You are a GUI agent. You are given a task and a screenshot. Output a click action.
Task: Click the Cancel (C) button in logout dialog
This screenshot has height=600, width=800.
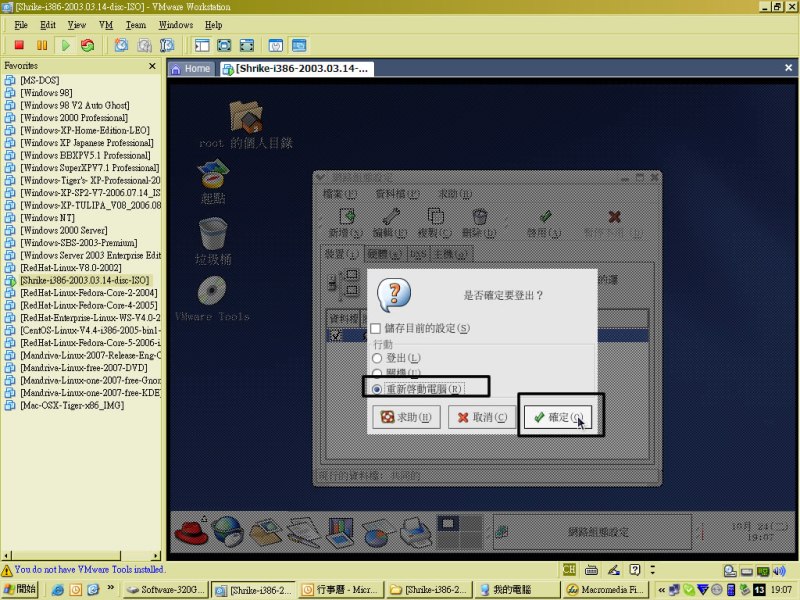click(x=482, y=417)
